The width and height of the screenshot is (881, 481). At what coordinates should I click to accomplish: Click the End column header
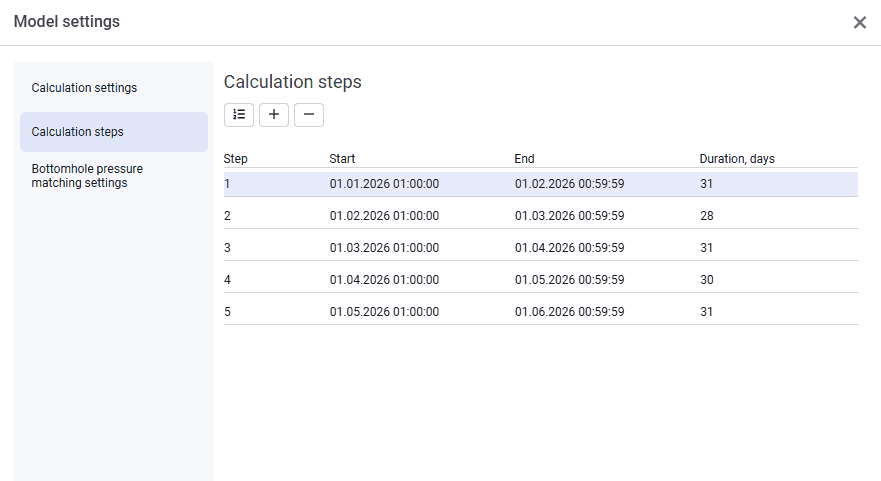[524, 159]
